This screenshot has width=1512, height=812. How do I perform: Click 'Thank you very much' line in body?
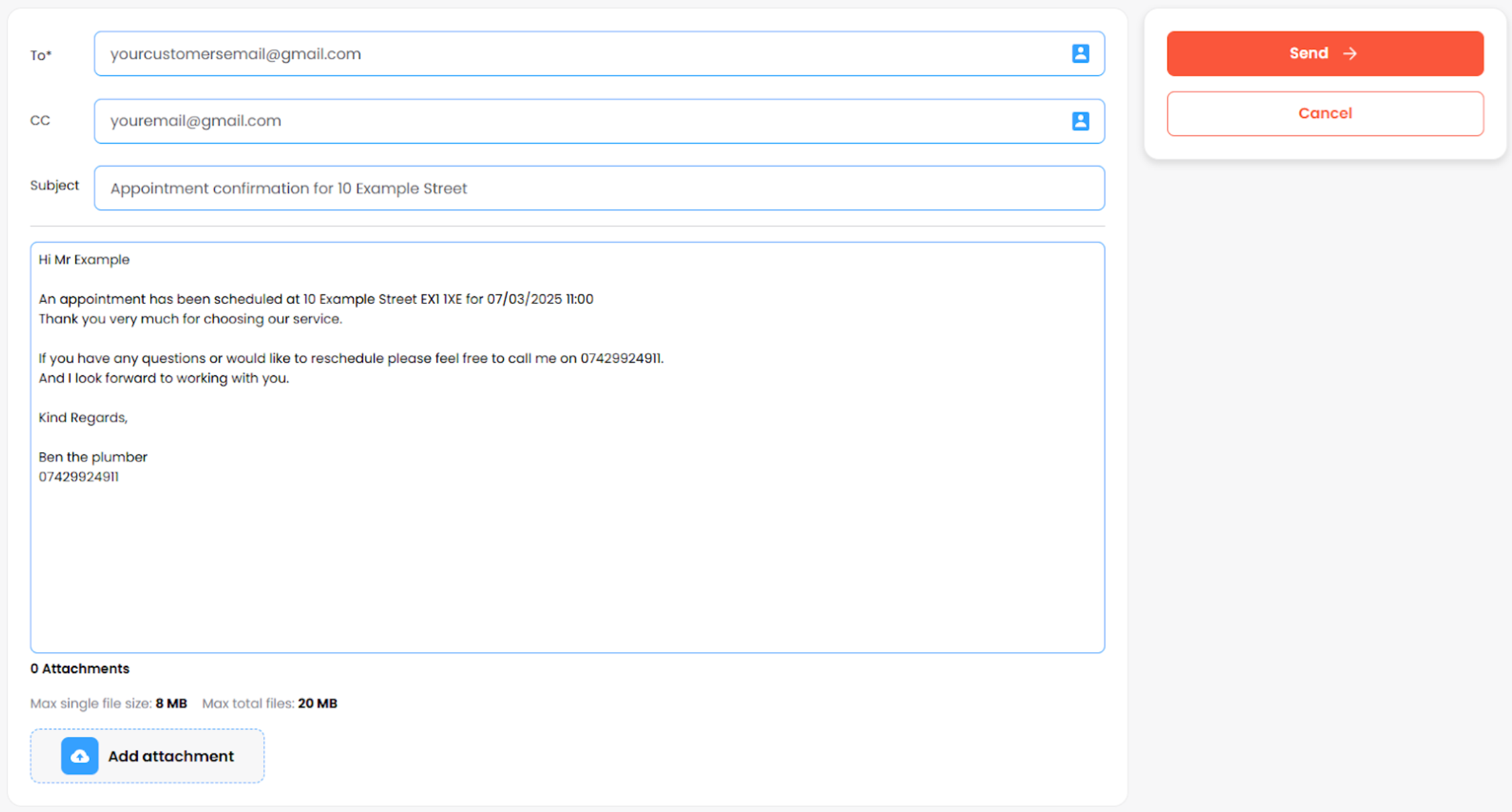(x=190, y=319)
